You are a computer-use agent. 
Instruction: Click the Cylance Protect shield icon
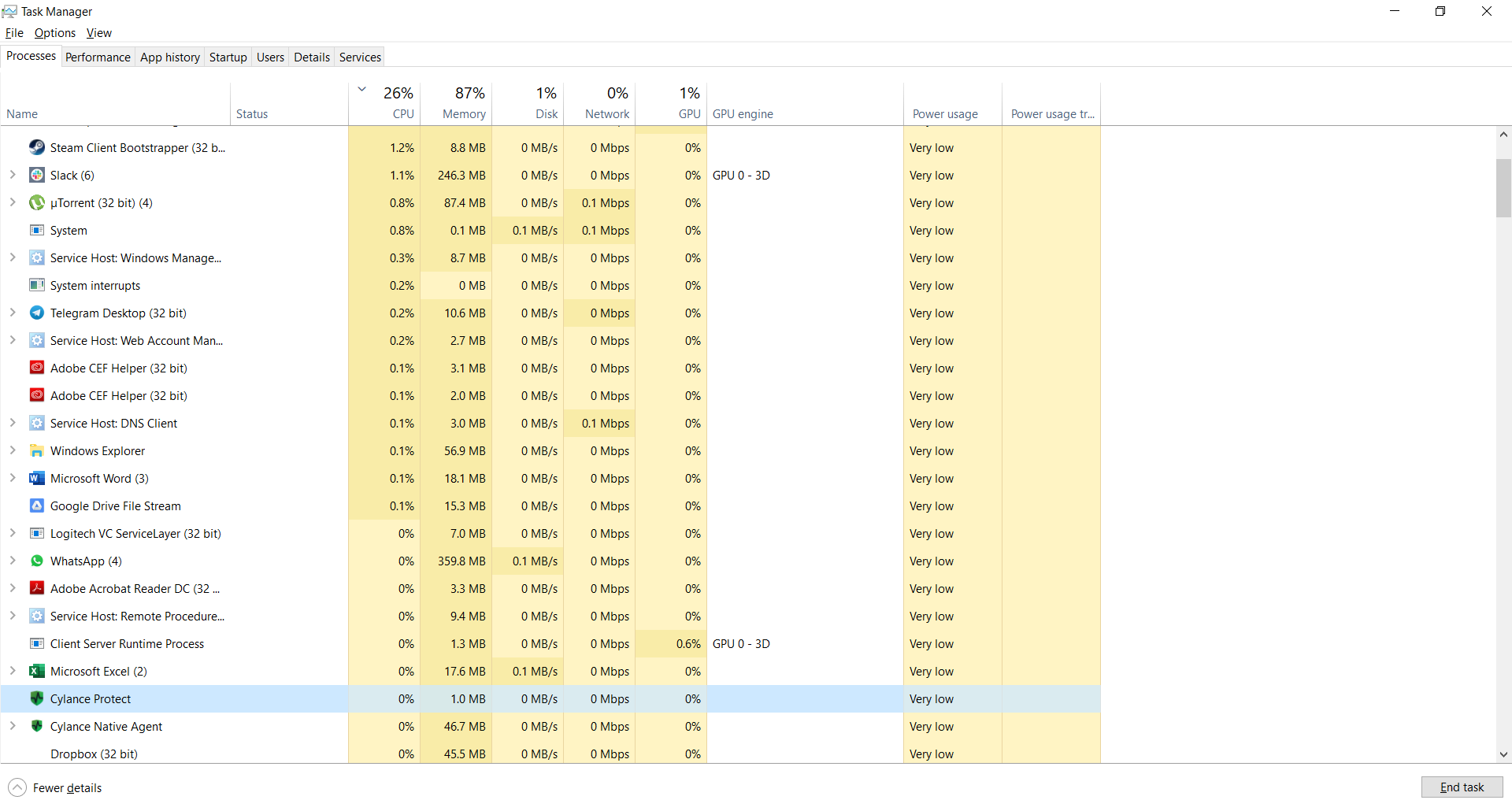pyautogui.click(x=37, y=698)
